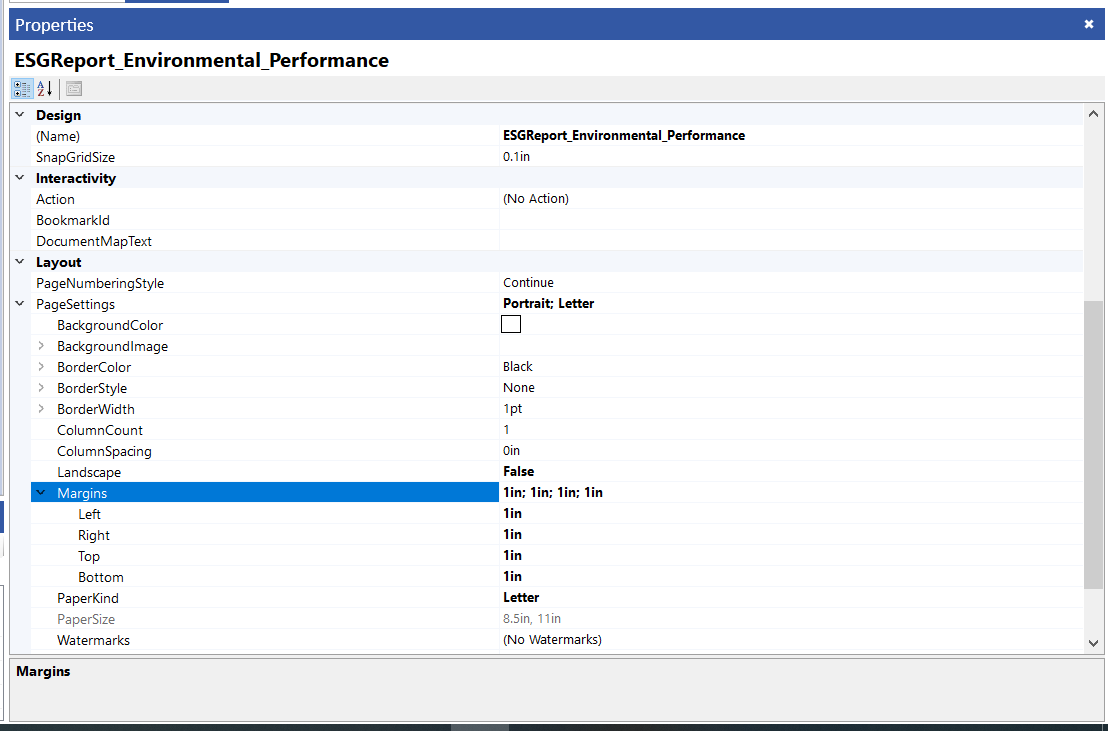Collapse the Layout category
Viewport: 1108px width, 731px height.
tap(20, 262)
